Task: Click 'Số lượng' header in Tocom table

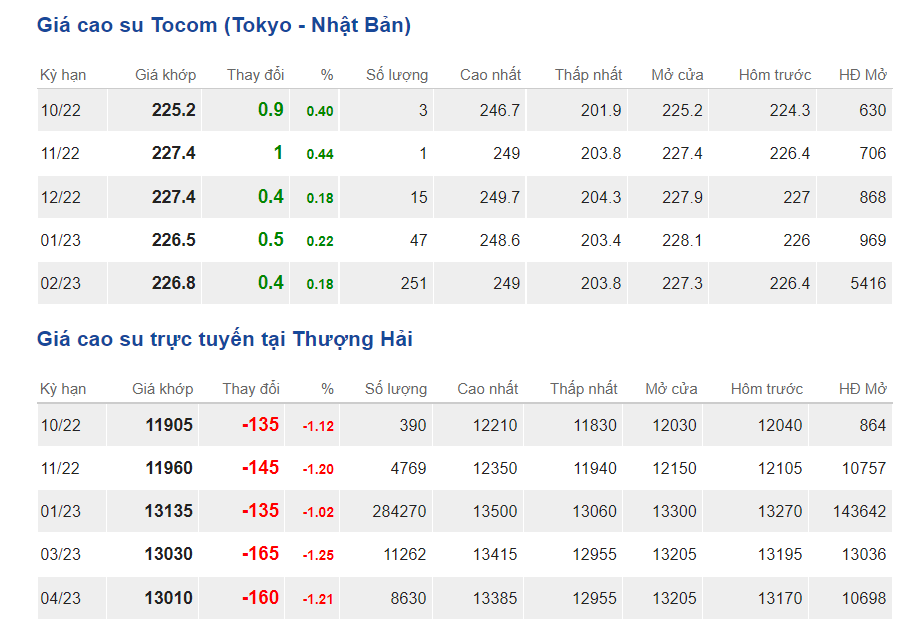Action: [397, 75]
